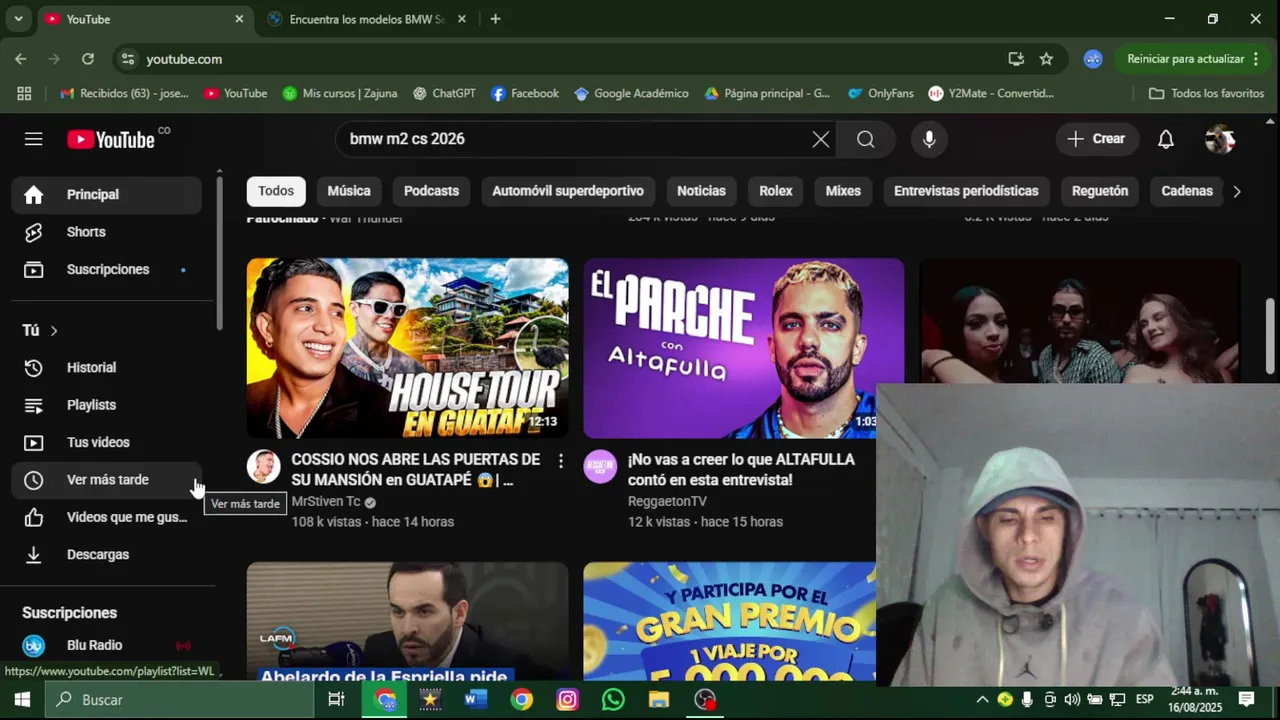The image size is (1280, 720).
Task: Select the Todos filter chip
Action: tap(276, 191)
